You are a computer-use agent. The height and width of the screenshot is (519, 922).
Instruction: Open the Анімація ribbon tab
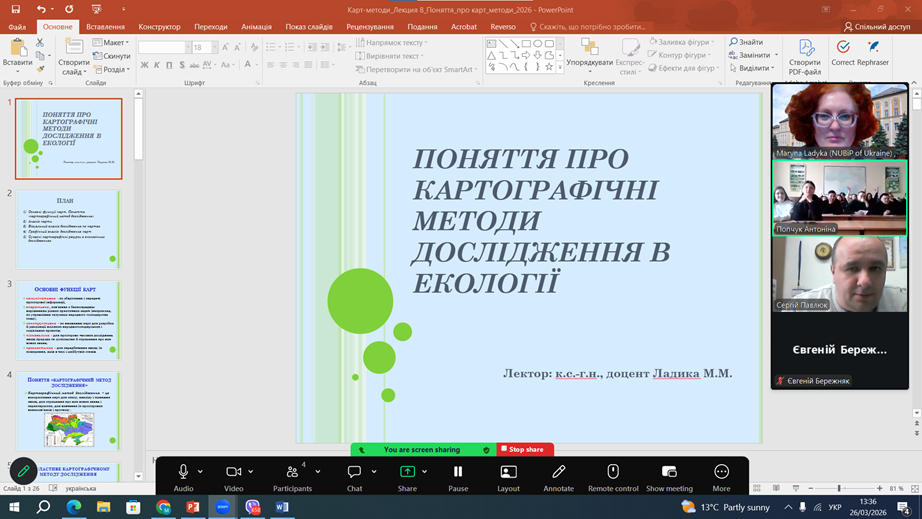[x=256, y=27]
